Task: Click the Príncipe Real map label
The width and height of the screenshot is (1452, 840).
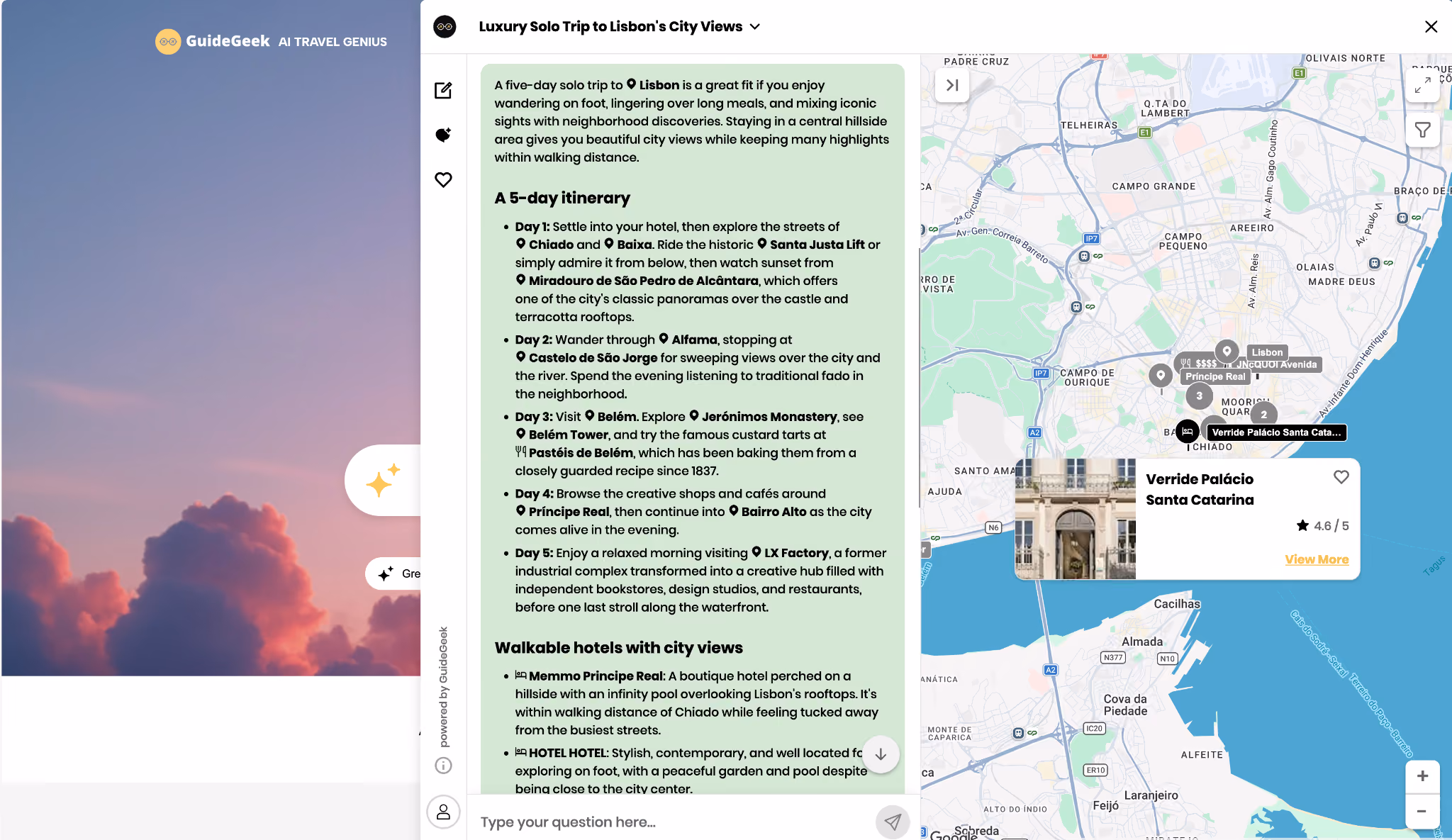Action: [x=1215, y=376]
